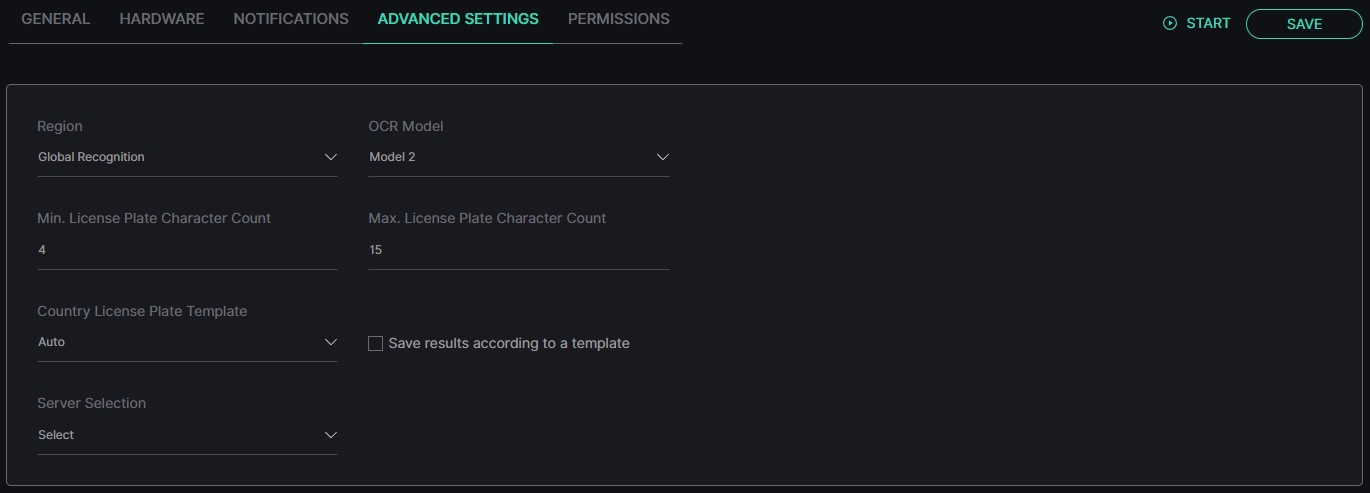Focus the Min. License Plate Character Count field
The image size is (1370, 493).
tap(187, 250)
